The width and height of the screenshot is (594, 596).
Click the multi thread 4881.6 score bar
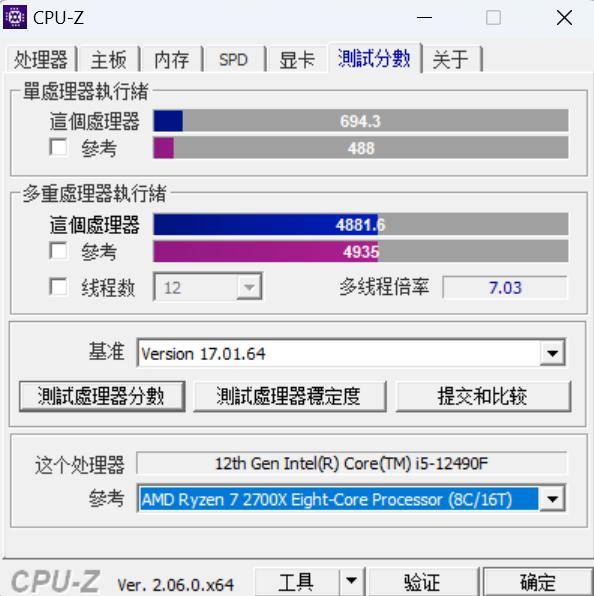click(361, 224)
